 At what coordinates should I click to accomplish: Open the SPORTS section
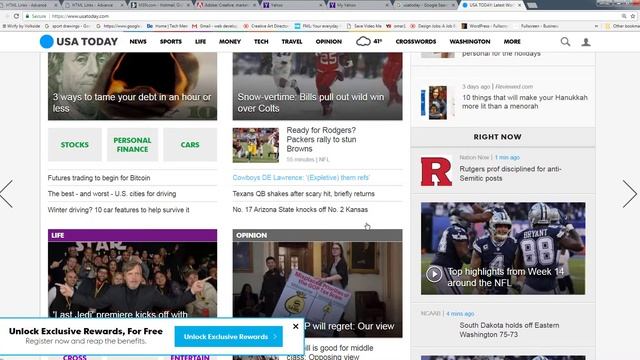pyautogui.click(x=171, y=42)
